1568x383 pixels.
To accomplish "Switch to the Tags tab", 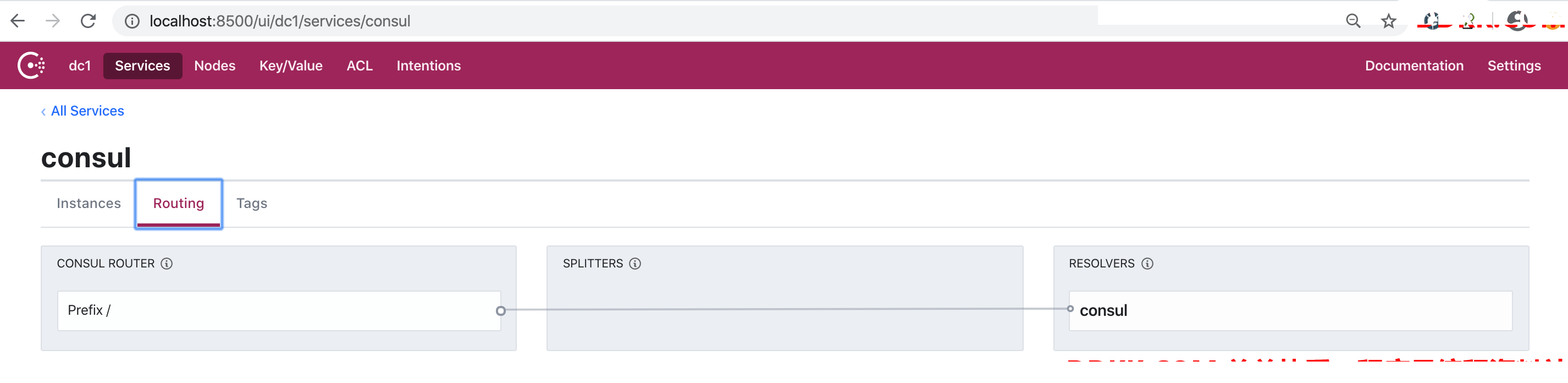I will (252, 204).
